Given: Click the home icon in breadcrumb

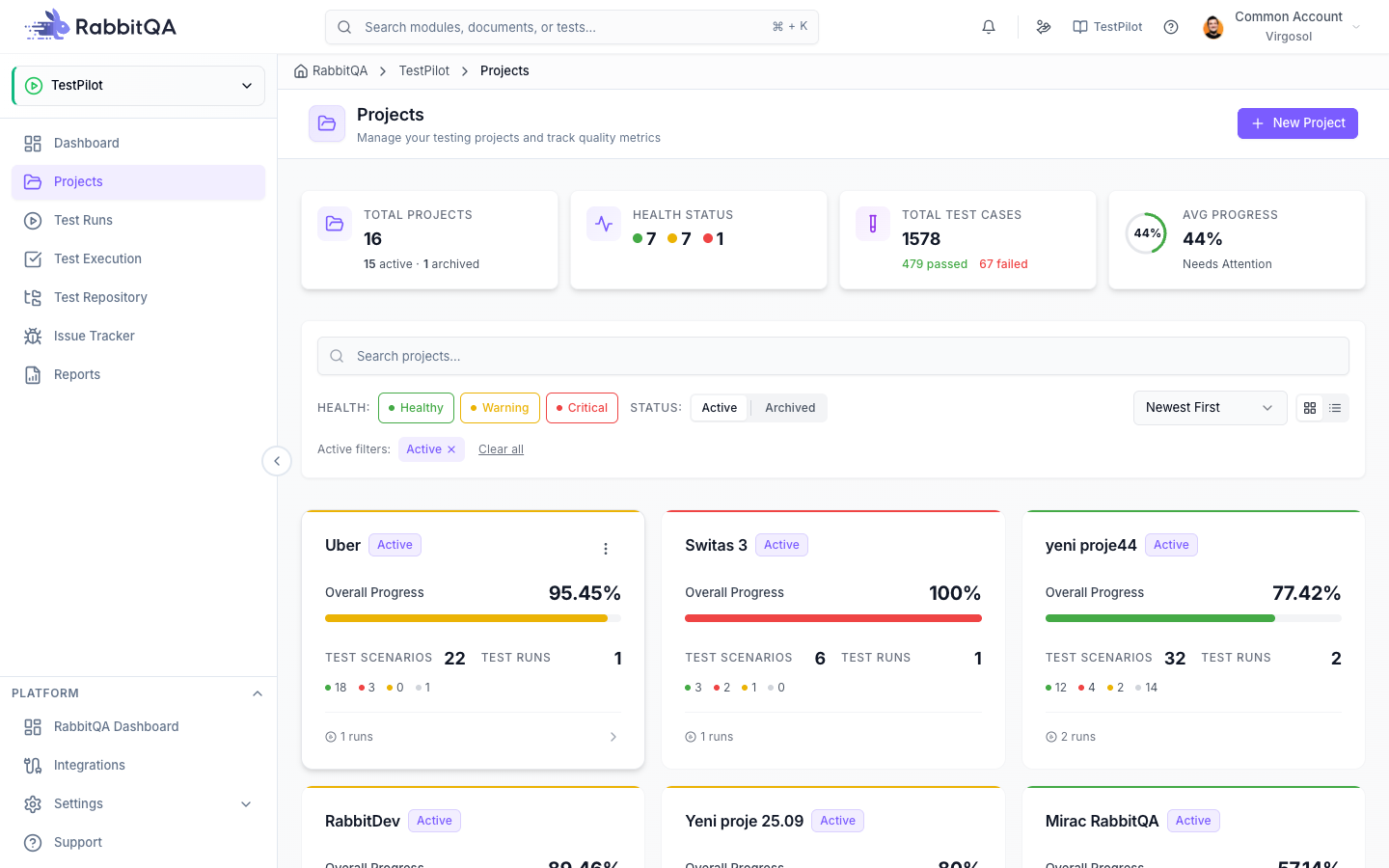Looking at the screenshot, I should pos(301,71).
